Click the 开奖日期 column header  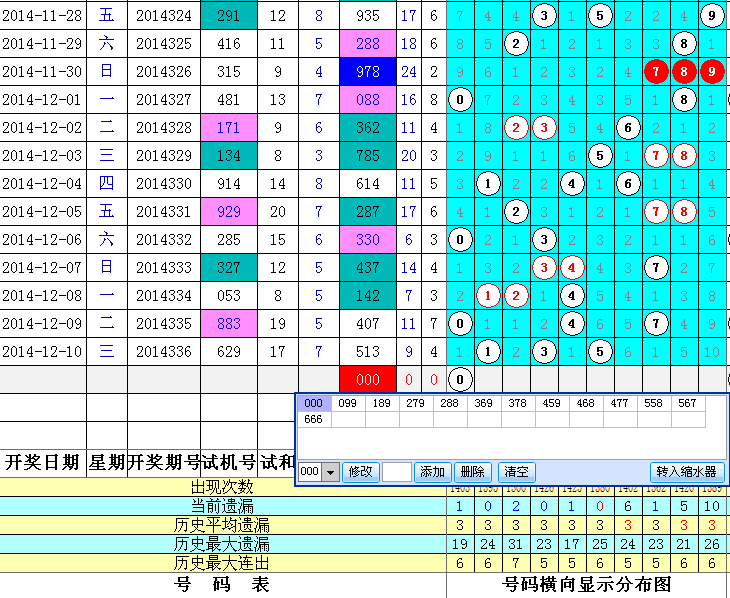[43, 462]
